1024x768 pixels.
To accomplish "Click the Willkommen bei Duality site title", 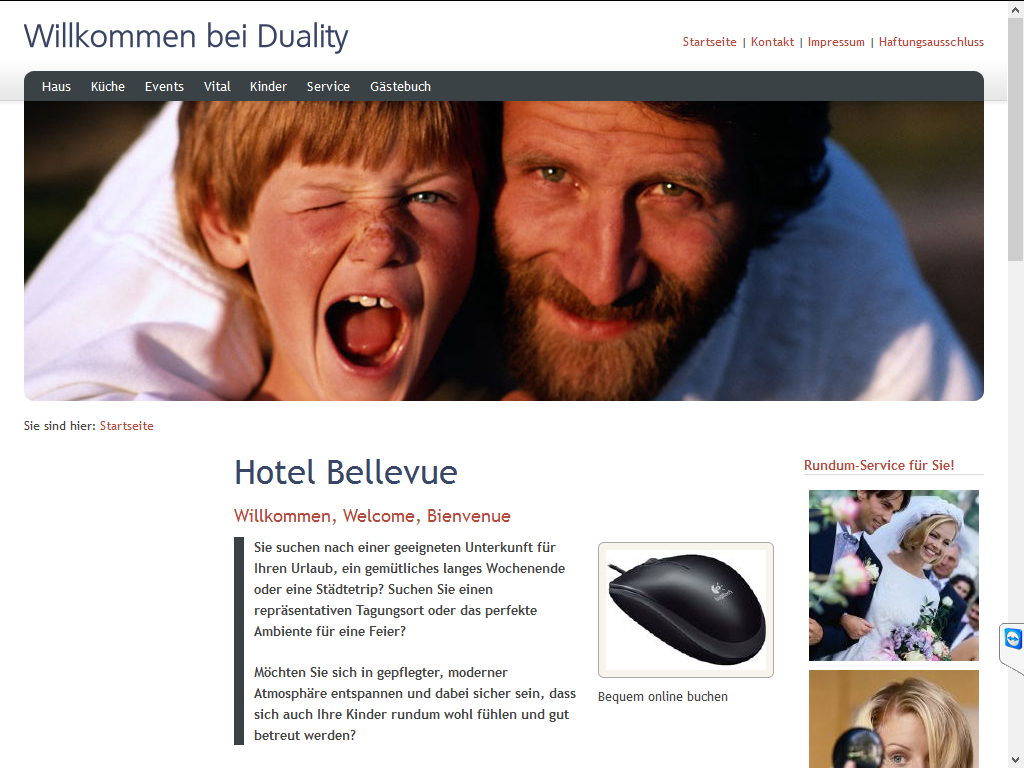I will 186,37.
